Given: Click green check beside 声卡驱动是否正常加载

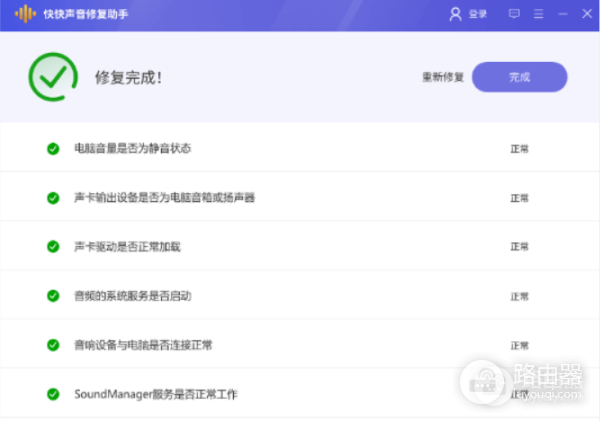Looking at the screenshot, I should pyautogui.click(x=53, y=246).
